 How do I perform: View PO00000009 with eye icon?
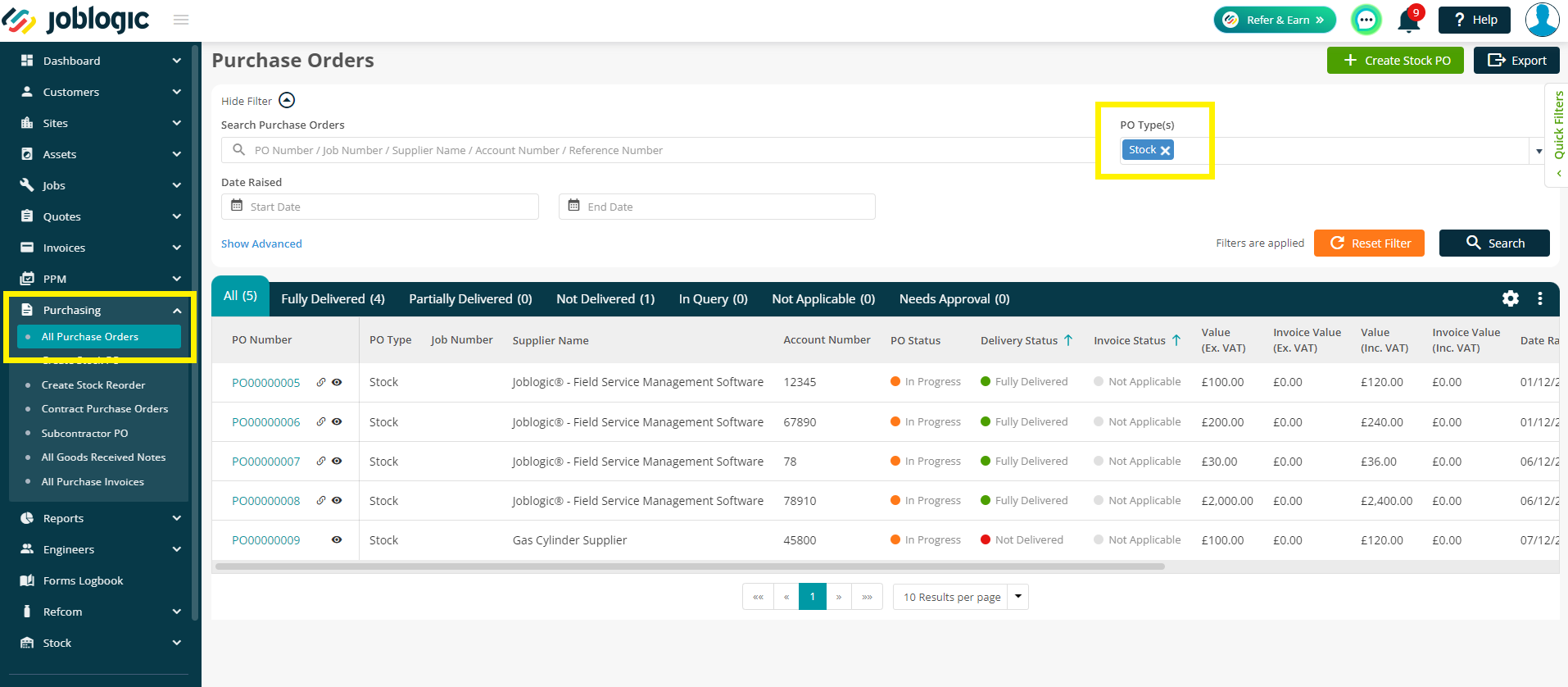coord(337,539)
